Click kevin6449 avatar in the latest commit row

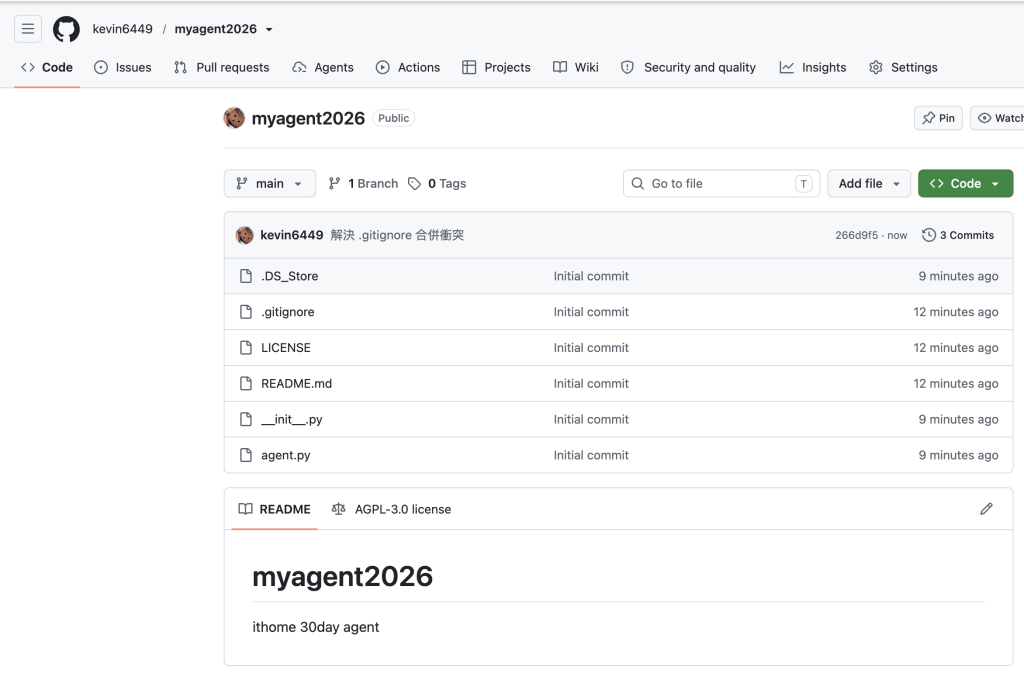(x=245, y=235)
